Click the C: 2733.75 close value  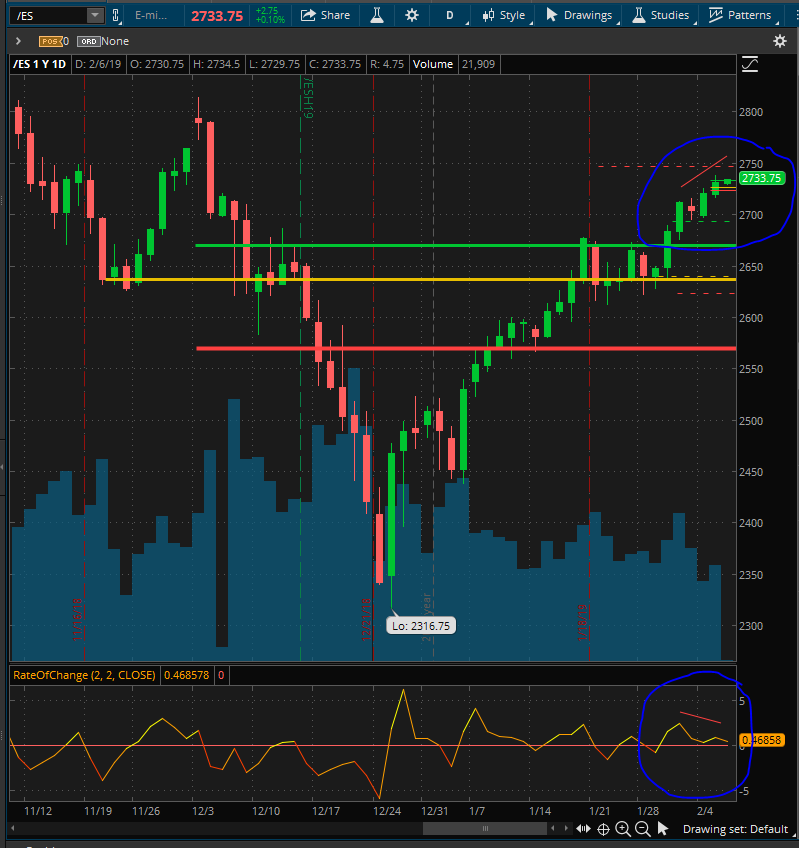pos(335,64)
